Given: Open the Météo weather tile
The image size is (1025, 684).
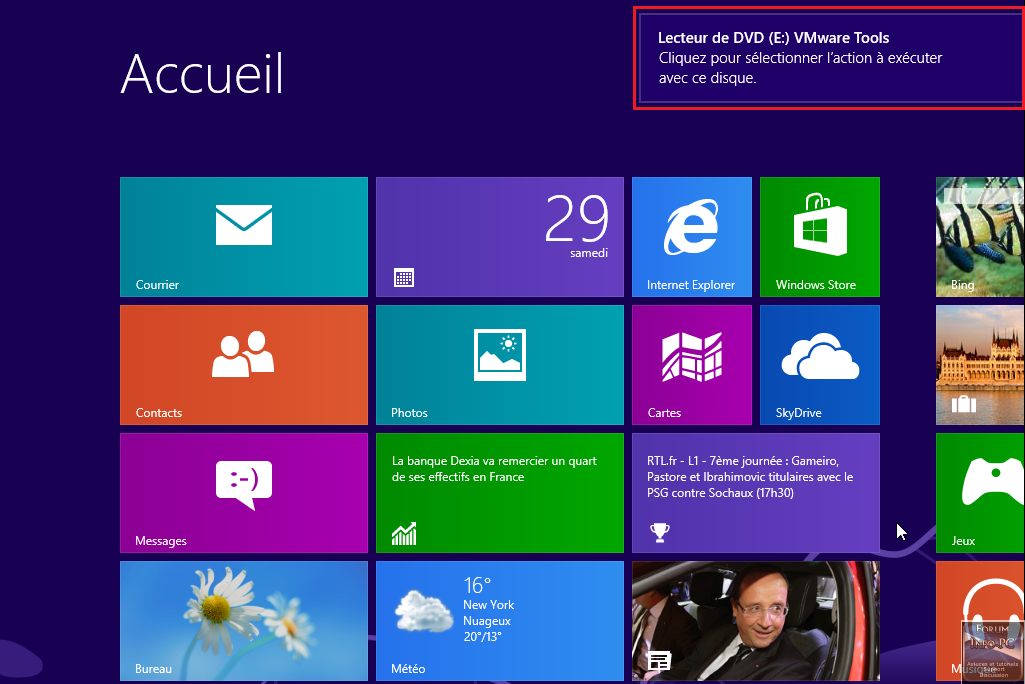Looking at the screenshot, I should tap(499, 621).
